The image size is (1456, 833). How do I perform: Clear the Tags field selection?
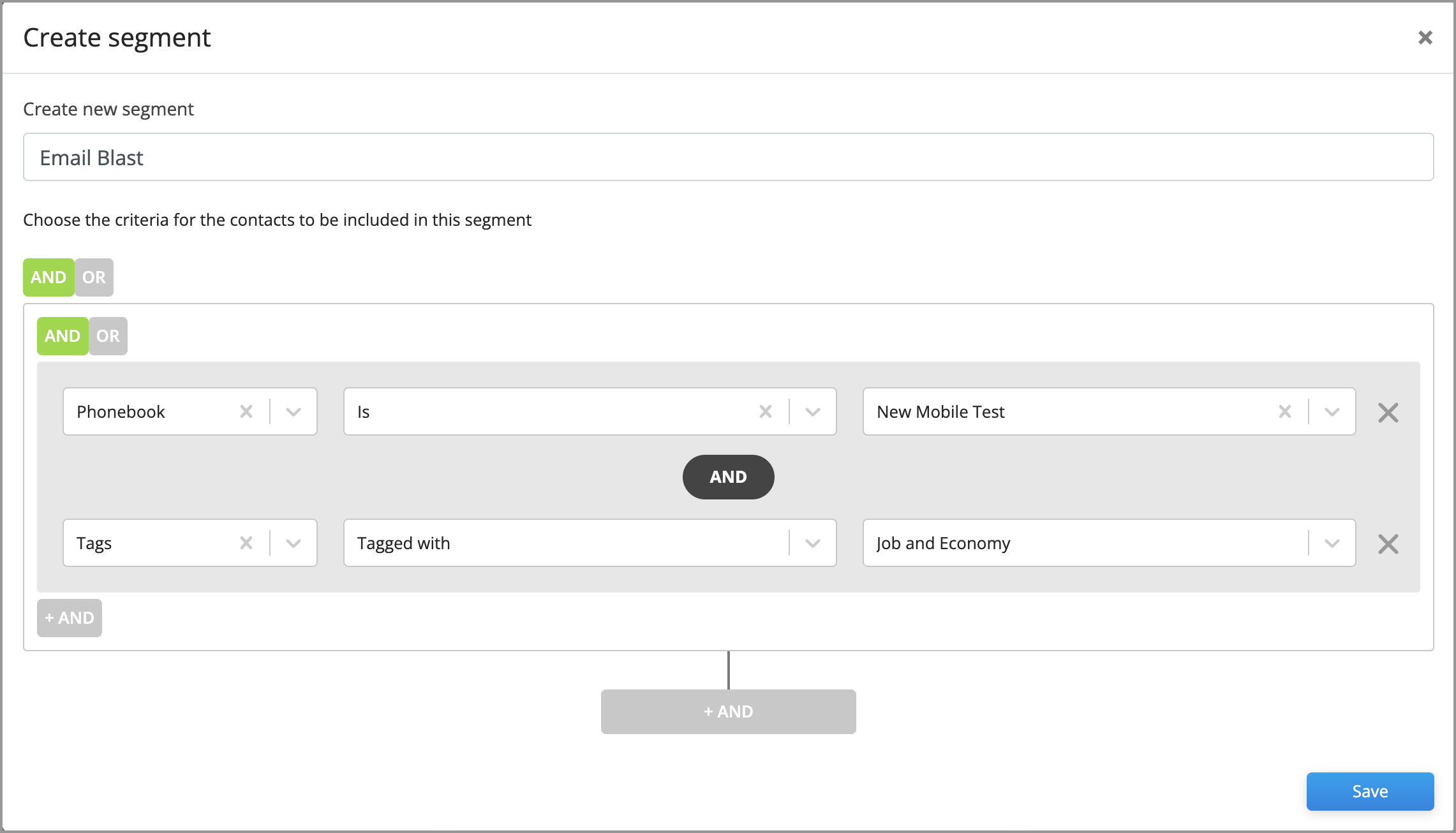click(246, 543)
